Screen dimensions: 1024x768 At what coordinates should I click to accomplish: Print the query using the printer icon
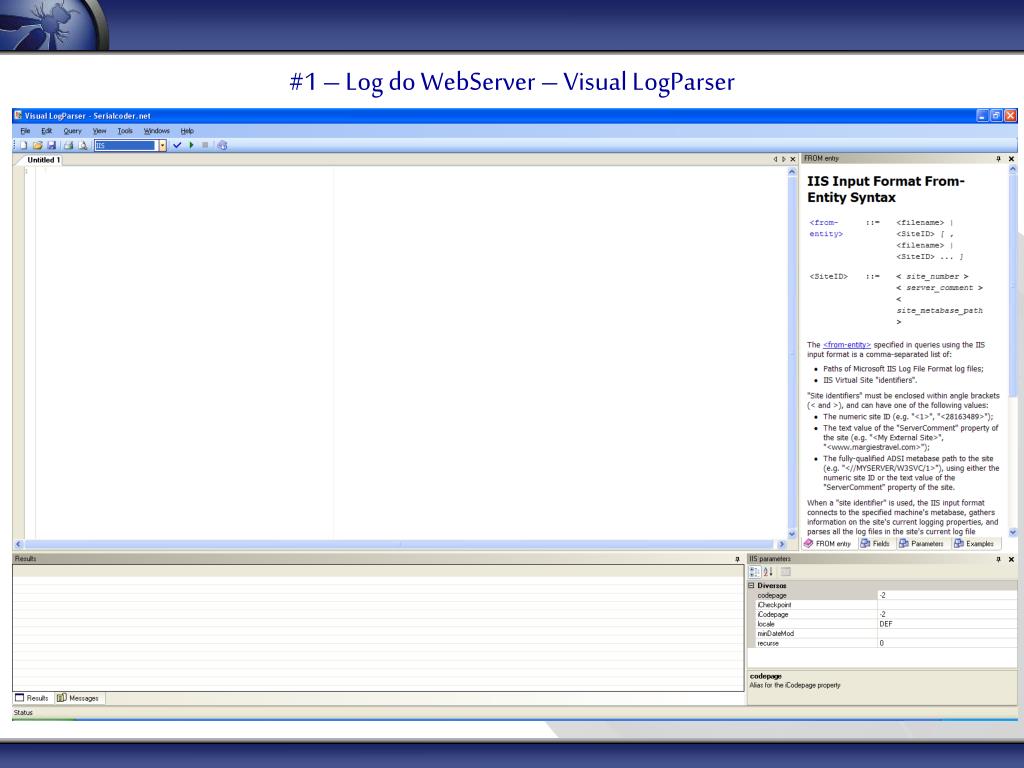(69, 146)
